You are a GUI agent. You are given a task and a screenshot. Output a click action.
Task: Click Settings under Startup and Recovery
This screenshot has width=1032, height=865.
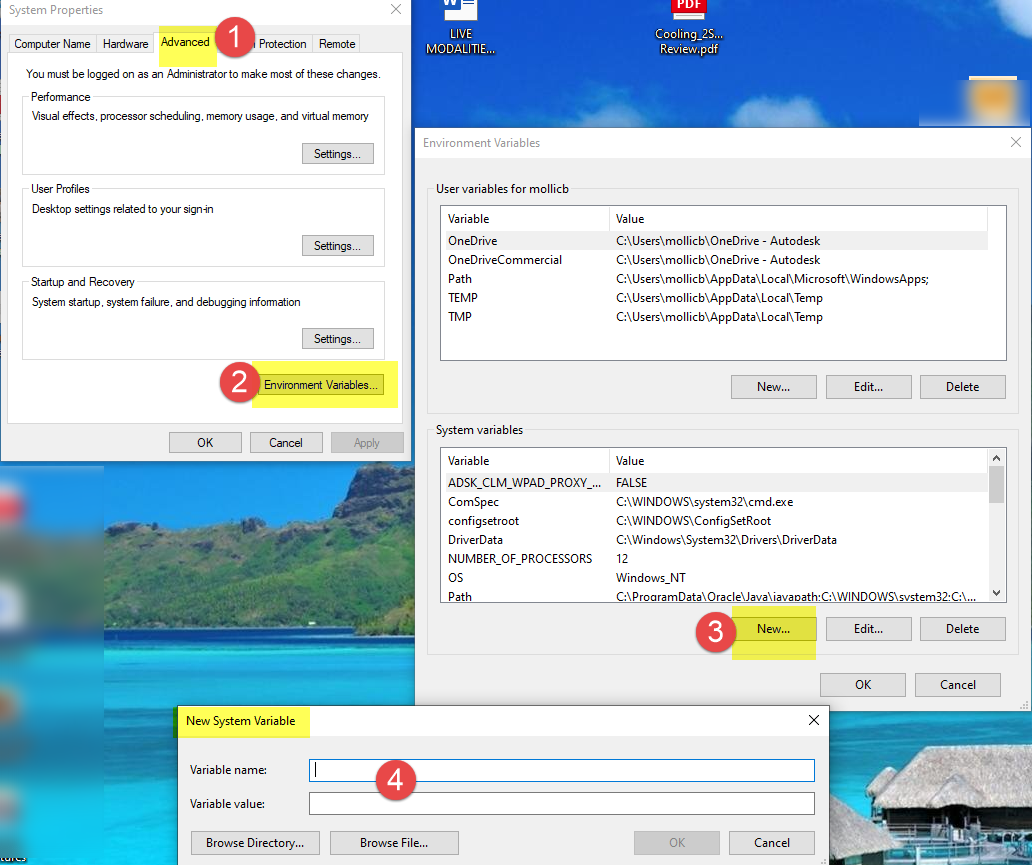(x=337, y=338)
